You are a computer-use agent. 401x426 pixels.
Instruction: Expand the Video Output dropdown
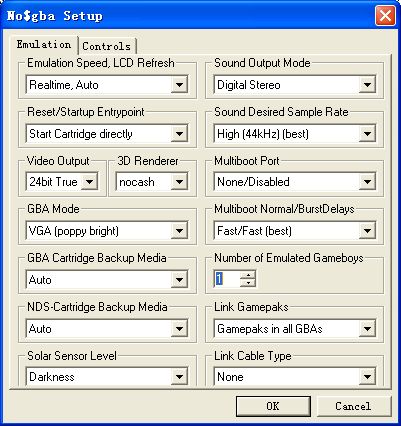[62, 182]
